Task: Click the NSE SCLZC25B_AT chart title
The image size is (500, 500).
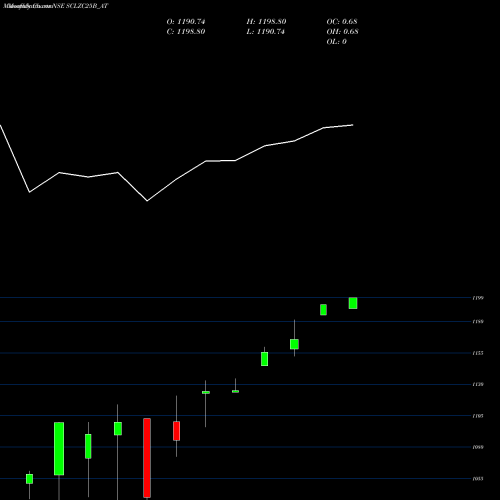Action: [x=80, y=6]
